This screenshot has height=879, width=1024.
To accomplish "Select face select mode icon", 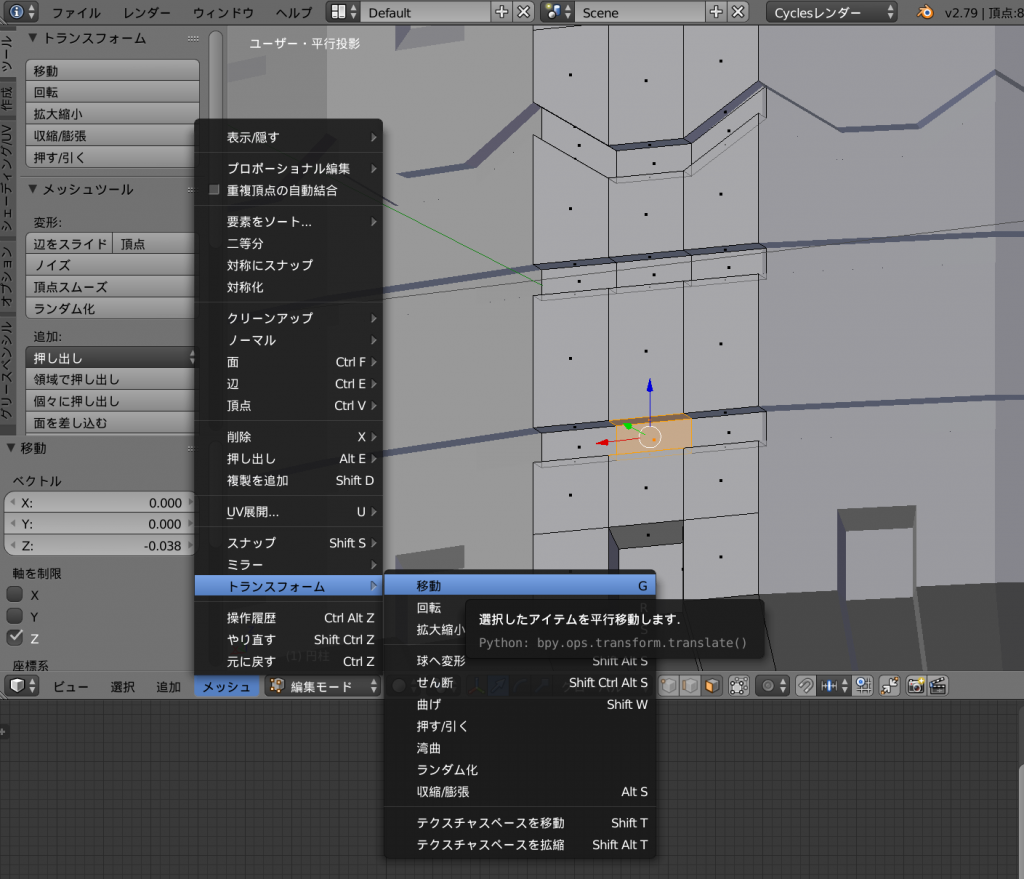I will 711,686.
